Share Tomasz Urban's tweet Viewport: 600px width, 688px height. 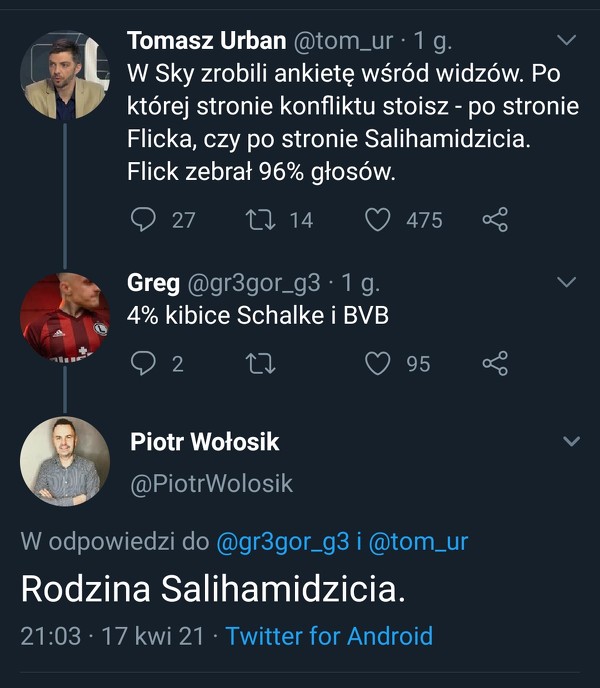(x=495, y=219)
